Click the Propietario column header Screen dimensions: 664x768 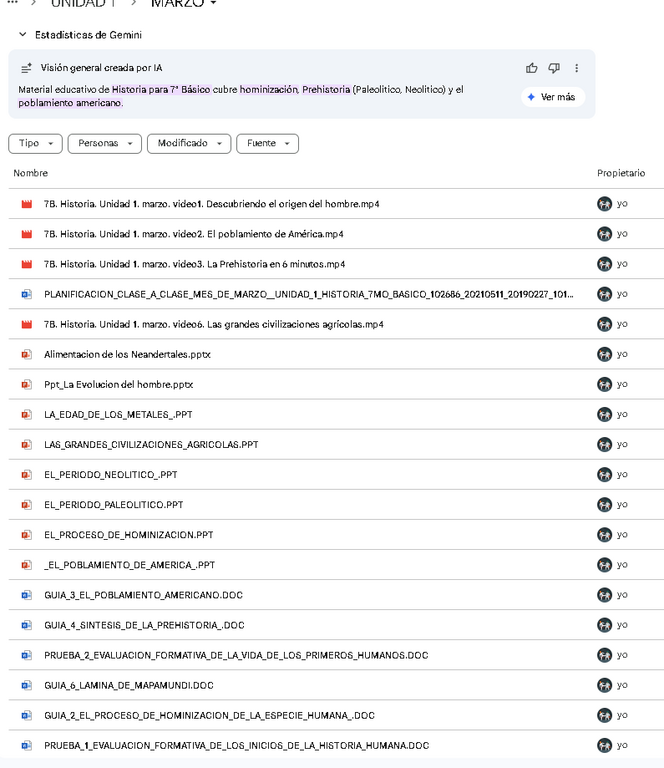coord(621,173)
